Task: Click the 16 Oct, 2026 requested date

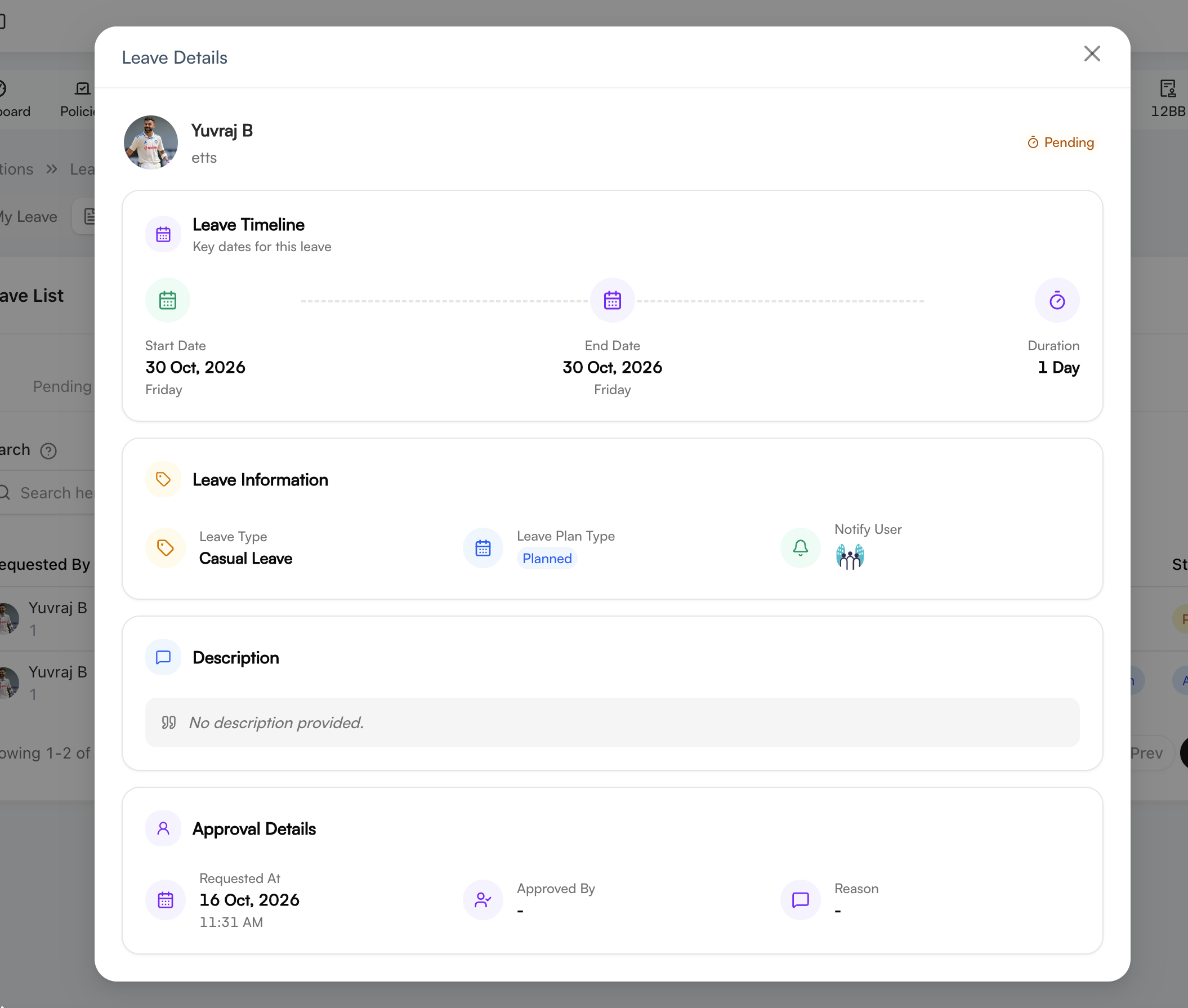Action: point(249,900)
